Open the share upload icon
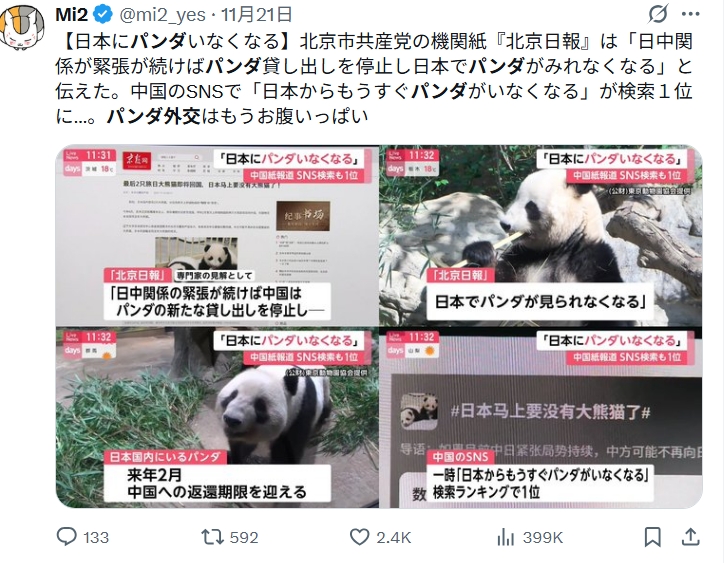The image size is (724, 563). (690, 537)
